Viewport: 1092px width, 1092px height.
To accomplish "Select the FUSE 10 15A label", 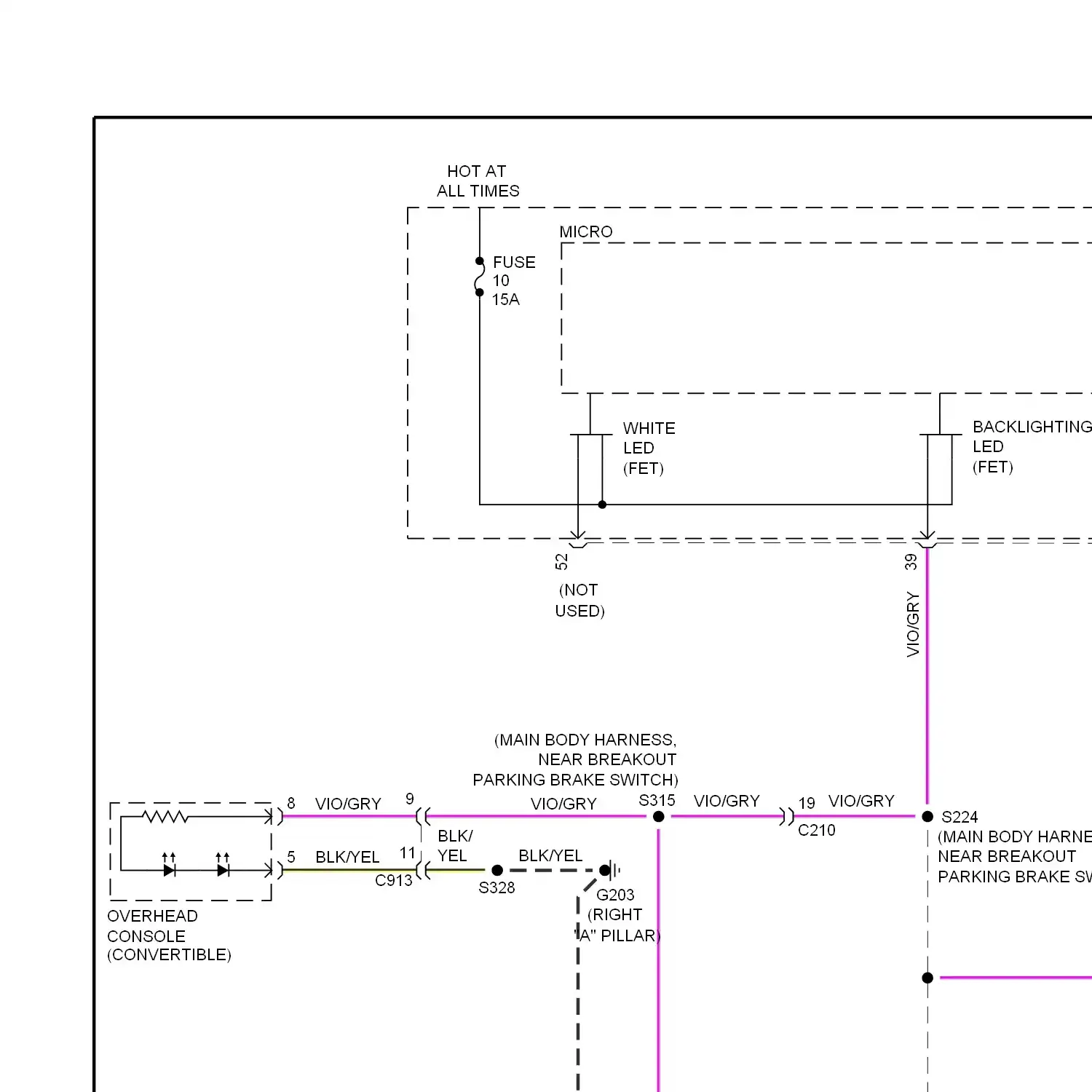I will pos(513,280).
